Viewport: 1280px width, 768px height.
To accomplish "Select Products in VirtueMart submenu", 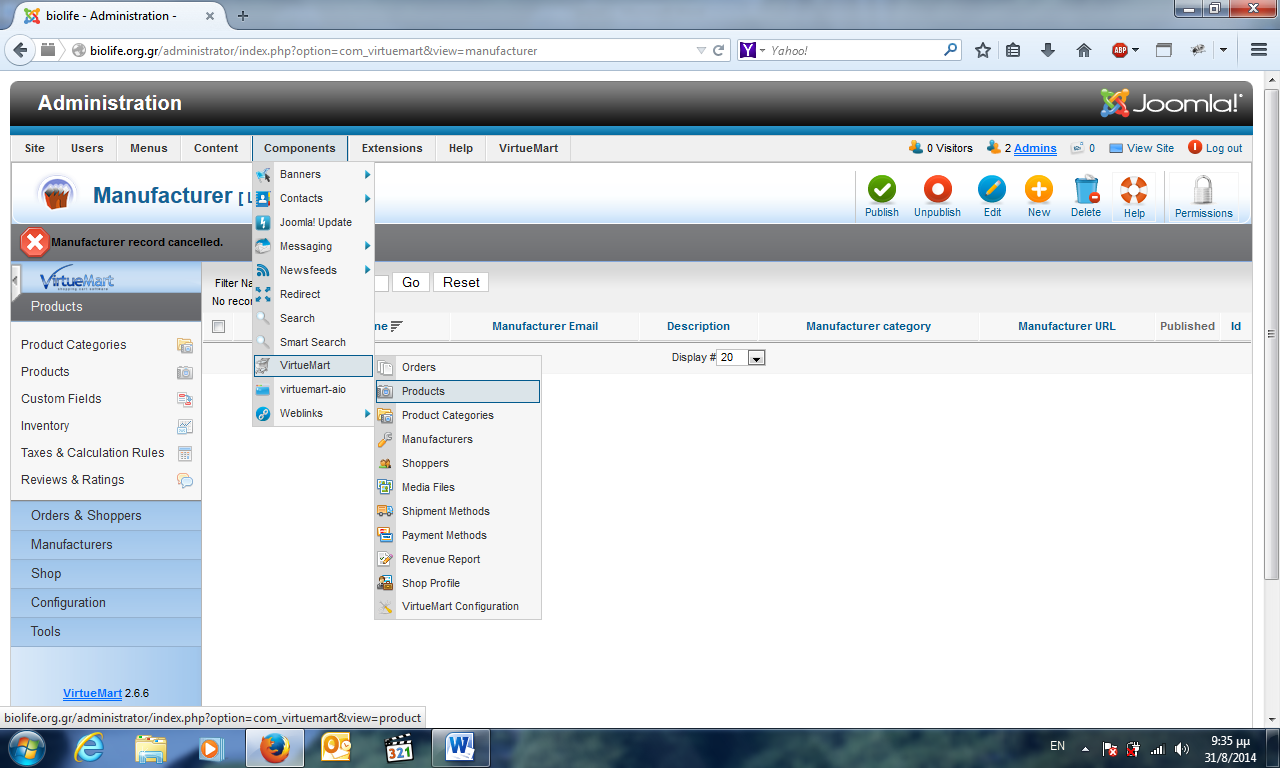I will [x=457, y=391].
